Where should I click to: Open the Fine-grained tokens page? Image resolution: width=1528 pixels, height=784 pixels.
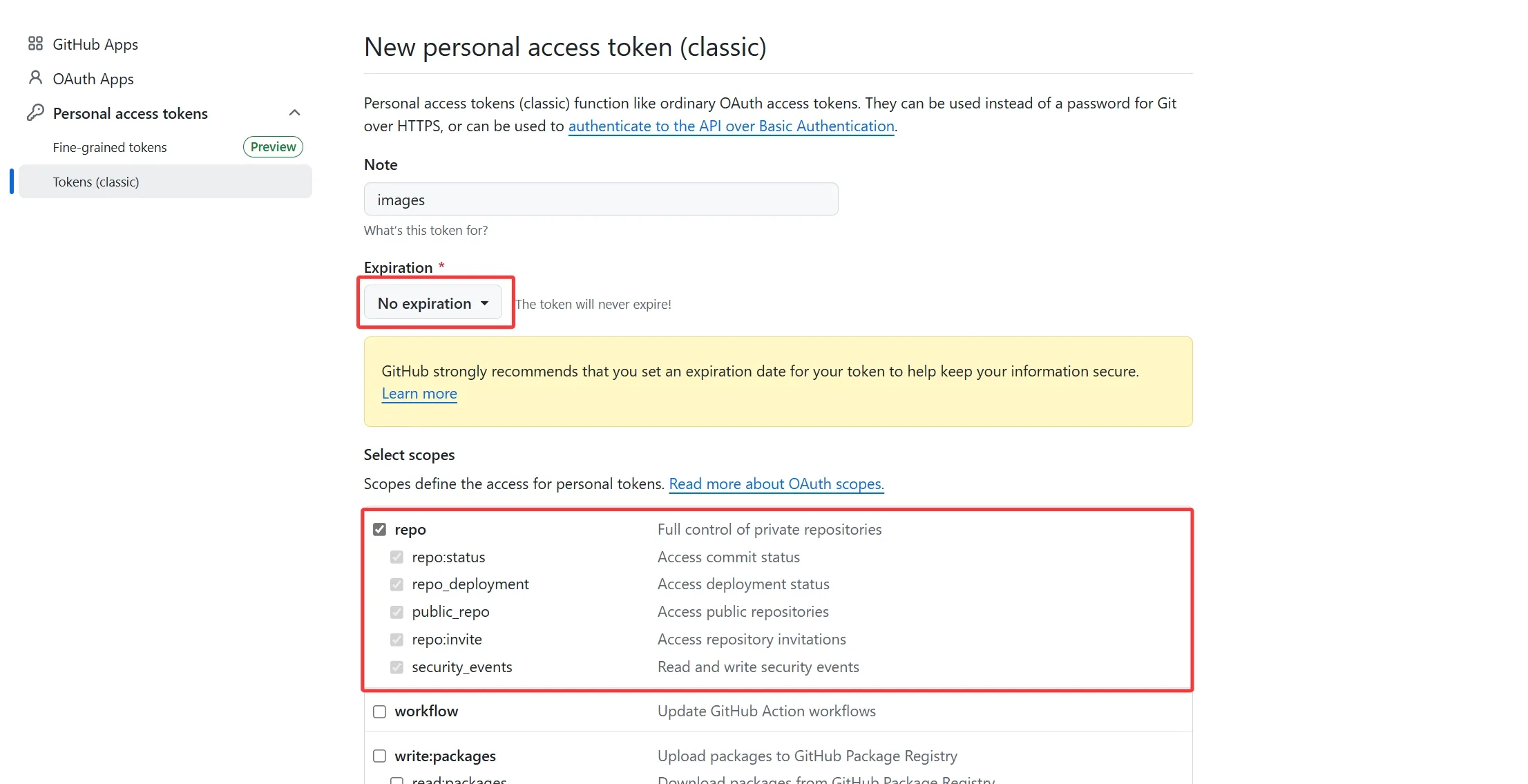coord(110,147)
